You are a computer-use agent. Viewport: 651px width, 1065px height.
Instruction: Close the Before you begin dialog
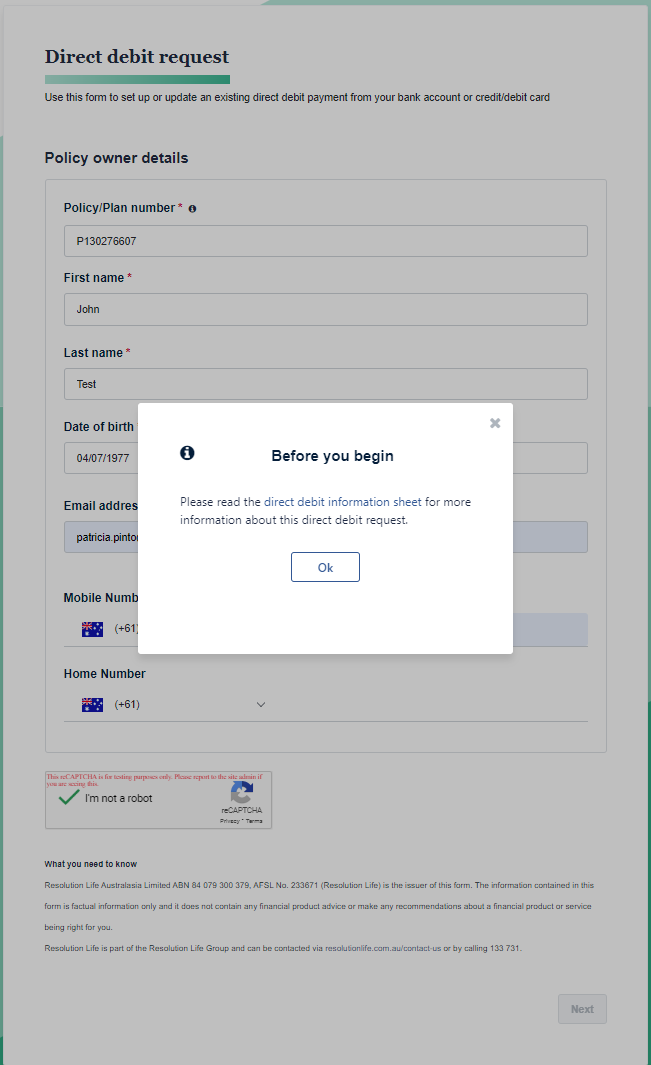[x=495, y=423]
